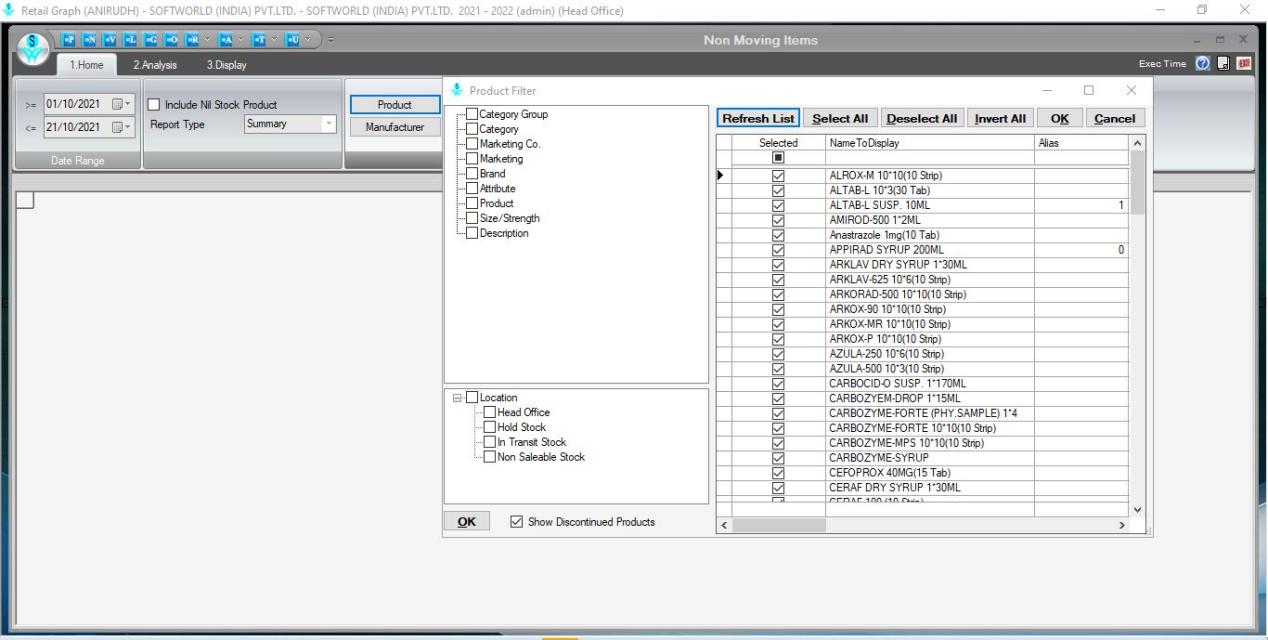Image resolution: width=1268 pixels, height=640 pixels.
Task: Open dropdown arrow next to T toolbar icon
Action: (274, 40)
